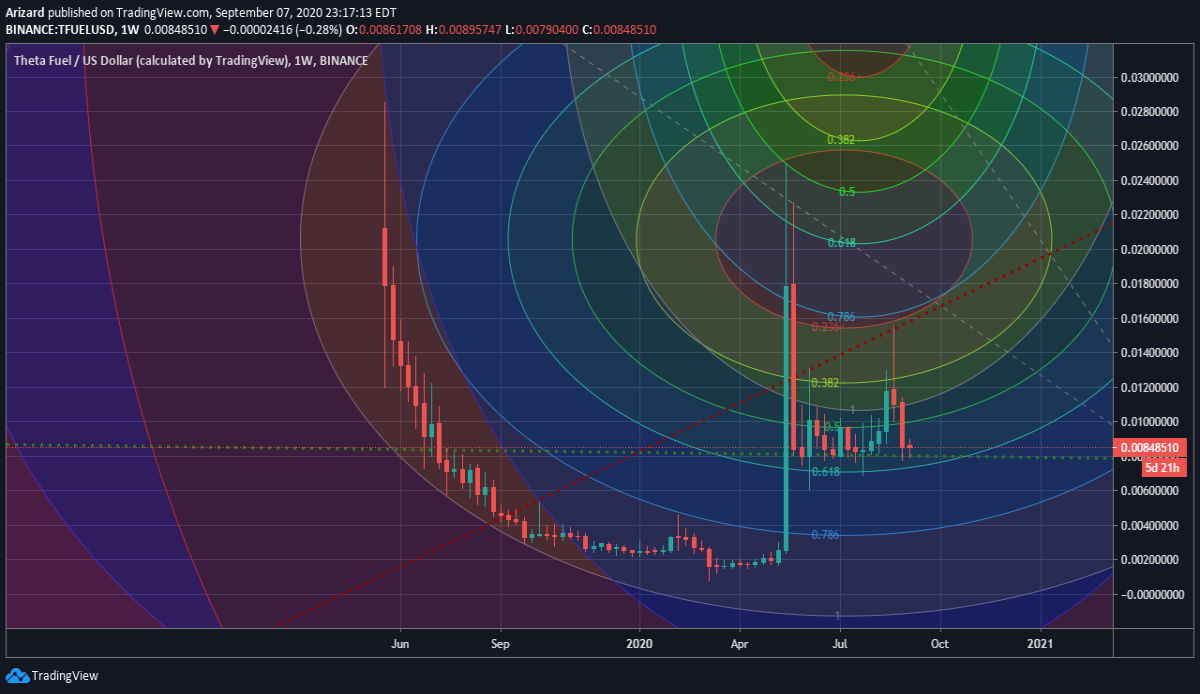The width and height of the screenshot is (1200, 694).
Task: Click the price change −0.00002416 (−0.28%) text
Action: [283, 30]
